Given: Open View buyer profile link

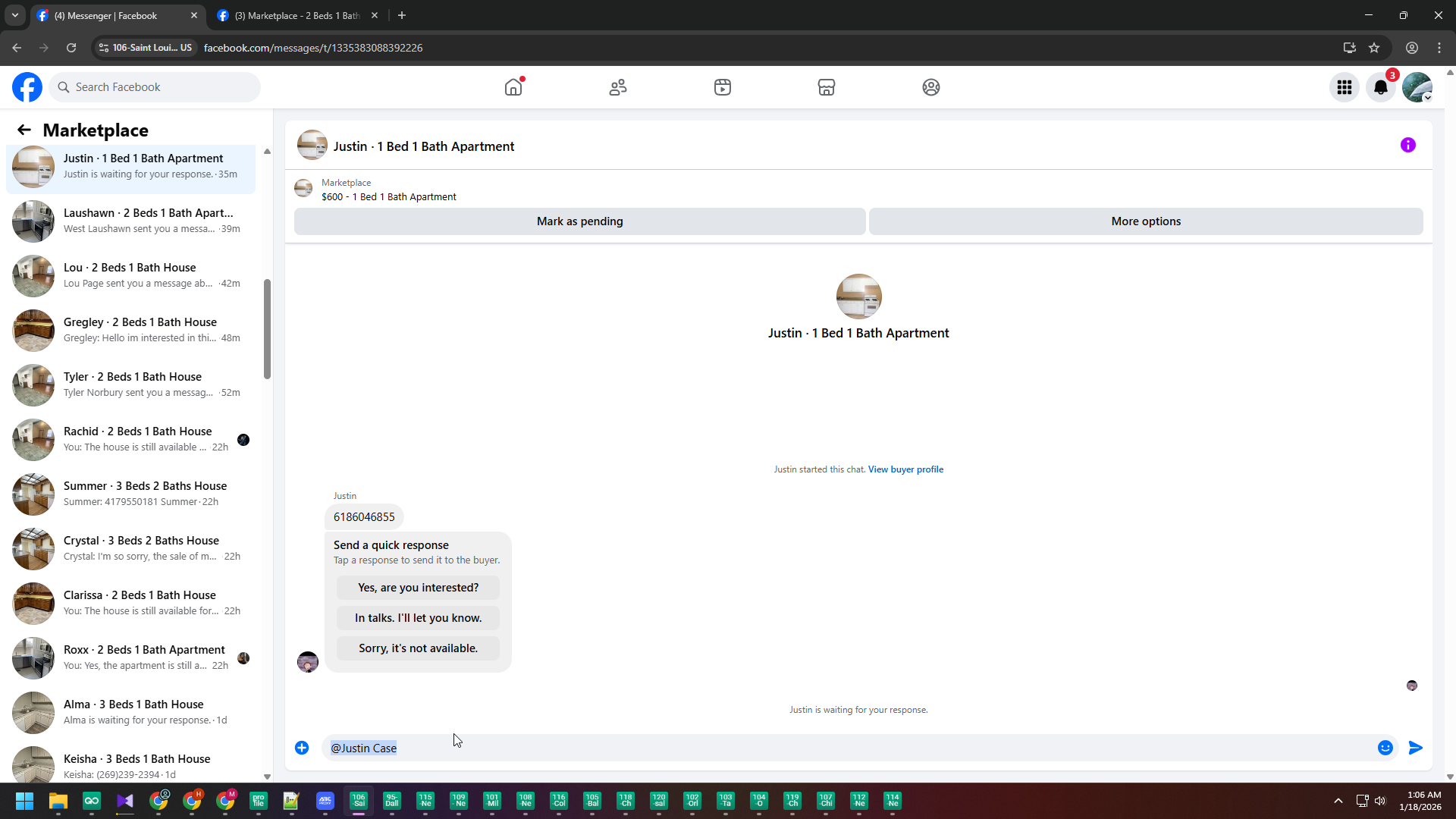Looking at the screenshot, I should 905,469.
